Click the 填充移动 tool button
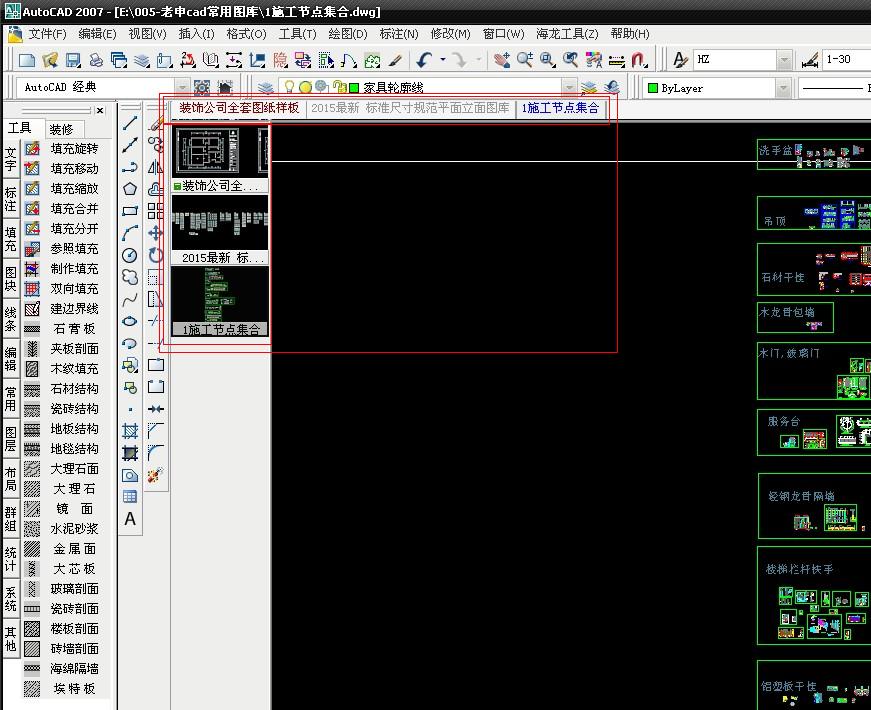This screenshot has width=871, height=710. [62, 168]
